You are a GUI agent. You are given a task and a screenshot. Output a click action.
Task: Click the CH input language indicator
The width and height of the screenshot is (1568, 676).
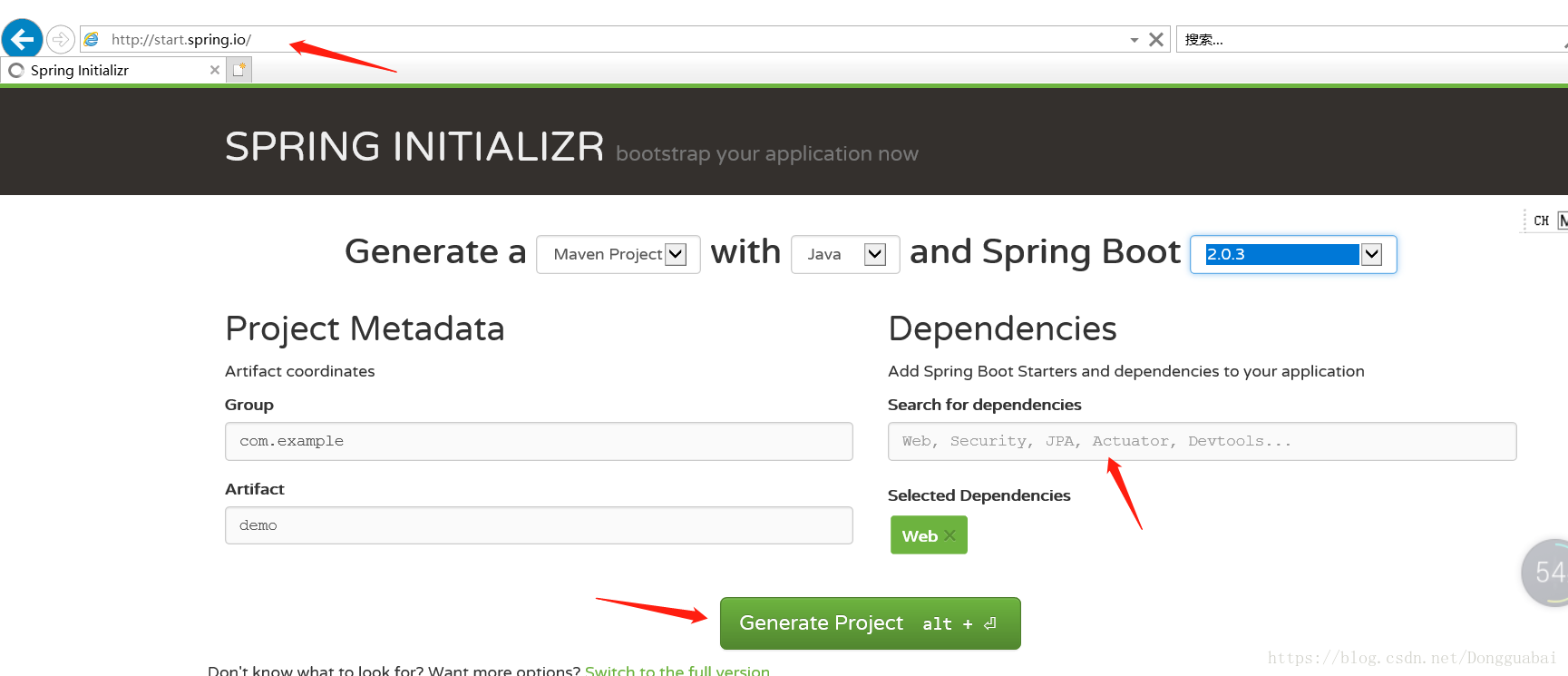click(x=1541, y=220)
